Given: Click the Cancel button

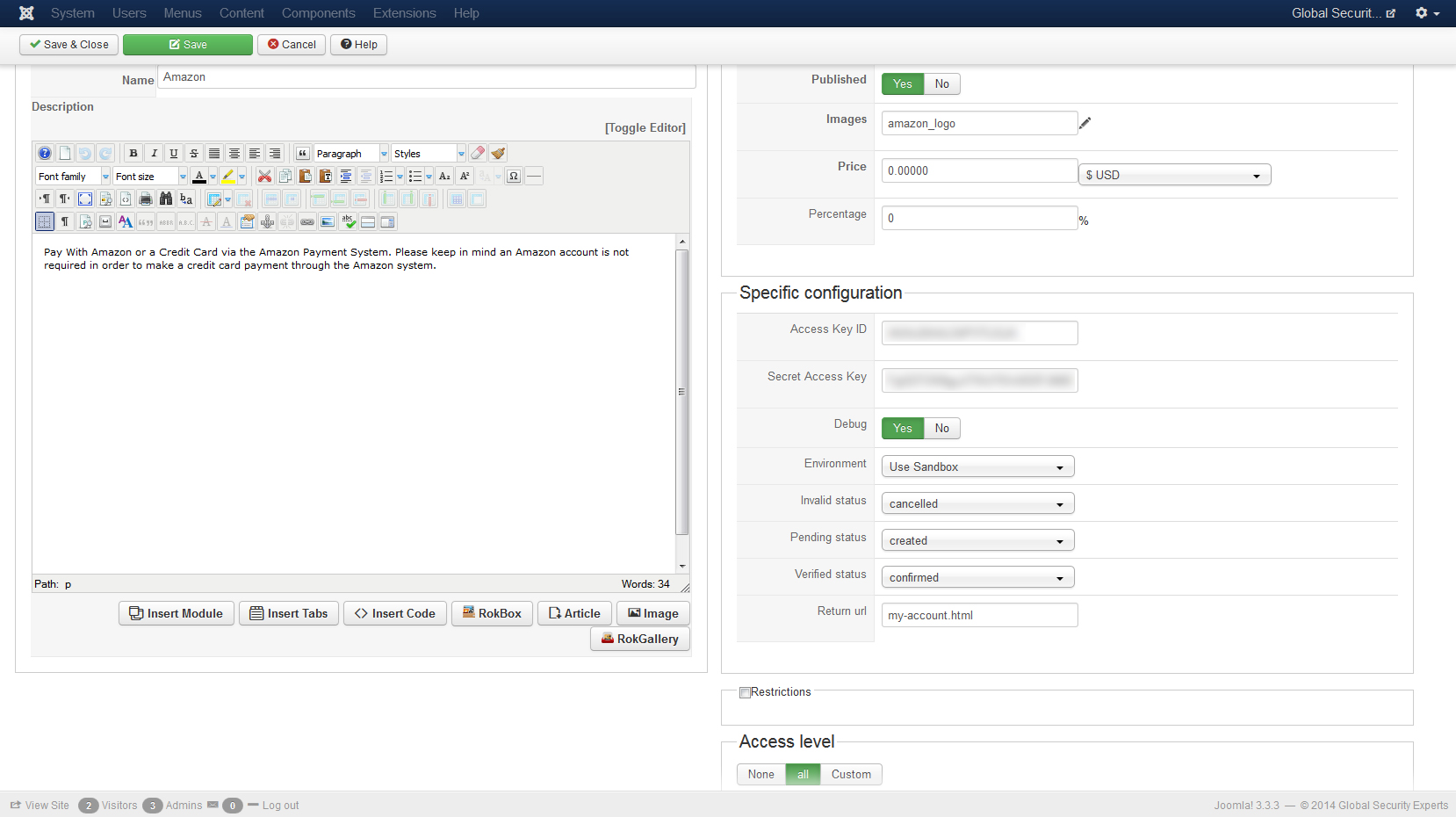Looking at the screenshot, I should 292,45.
